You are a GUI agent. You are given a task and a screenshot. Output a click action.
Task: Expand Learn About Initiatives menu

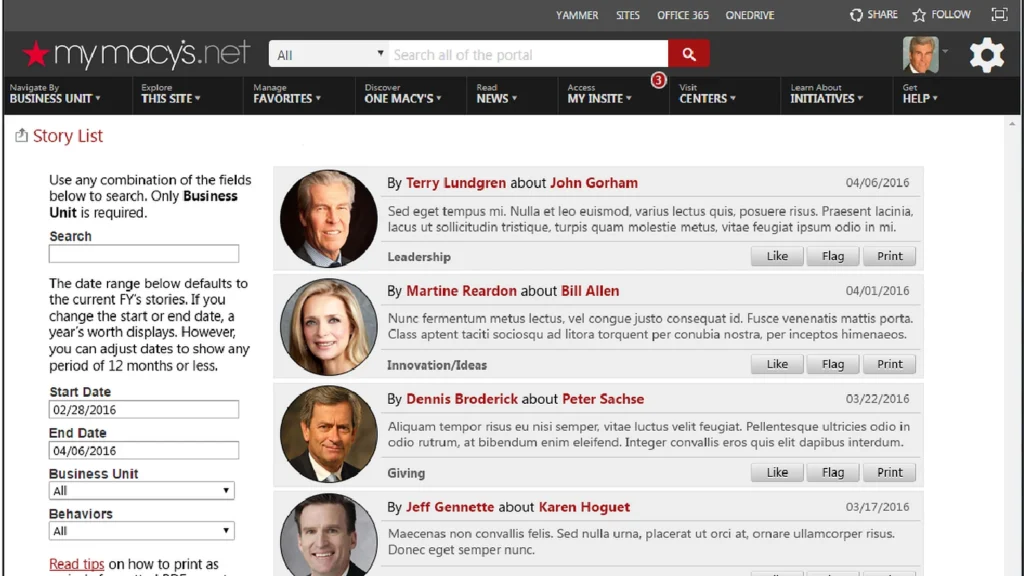(826, 94)
